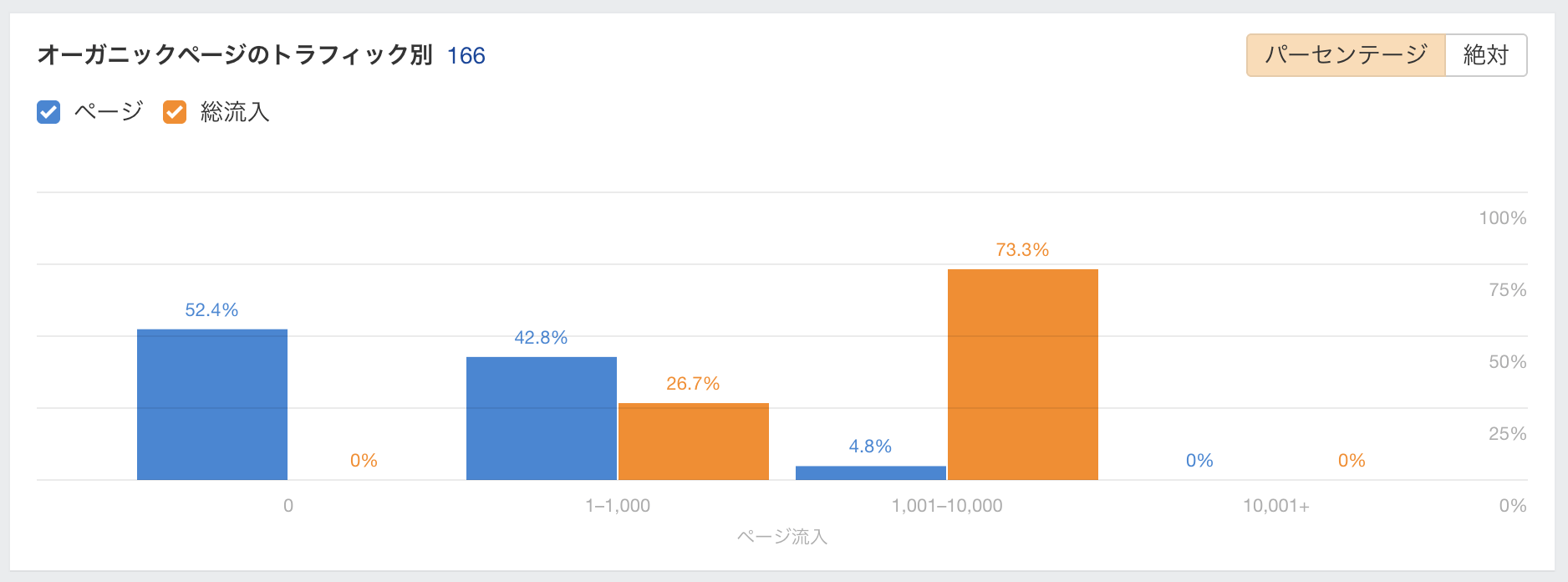Switch to 絶対 view
The image size is (1568, 582).
point(1485,55)
